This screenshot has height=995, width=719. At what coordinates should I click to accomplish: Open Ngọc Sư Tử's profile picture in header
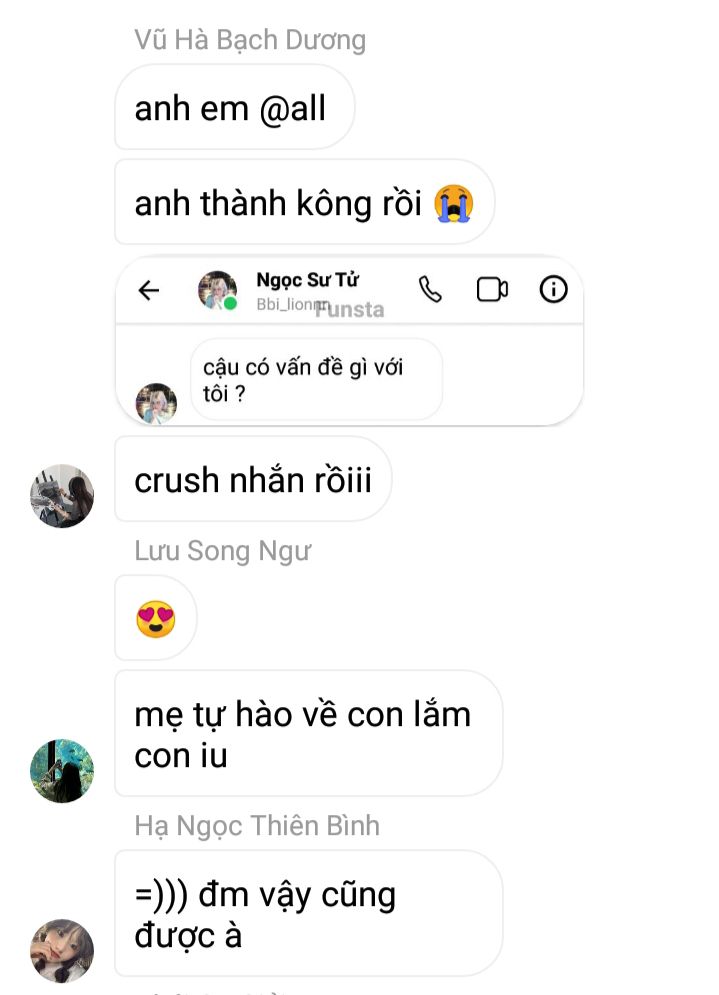(x=218, y=291)
